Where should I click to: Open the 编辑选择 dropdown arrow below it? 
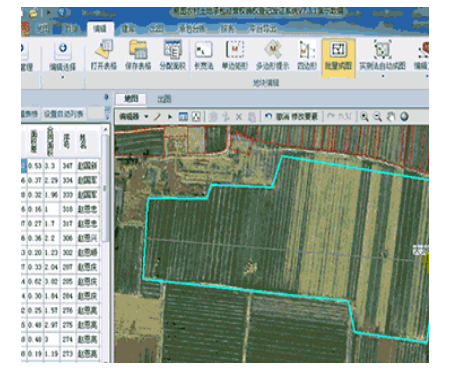coord(63,77)
